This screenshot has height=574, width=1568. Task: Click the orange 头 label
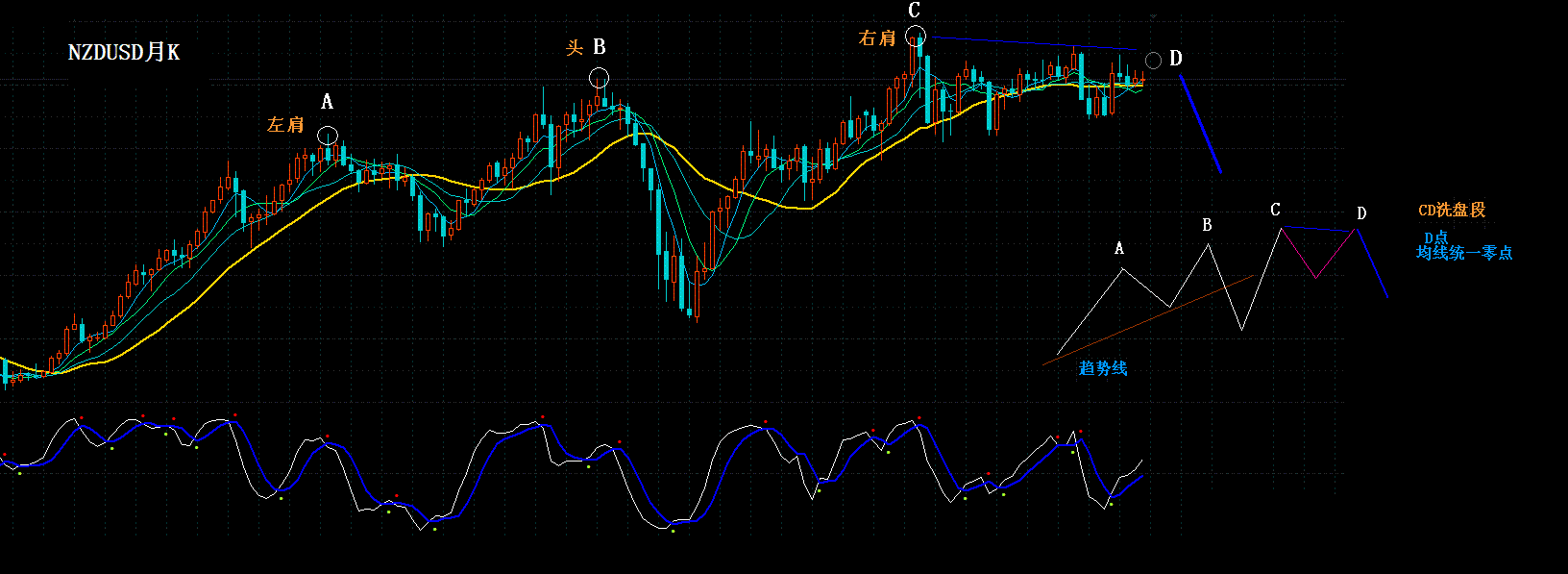point(575,48)
